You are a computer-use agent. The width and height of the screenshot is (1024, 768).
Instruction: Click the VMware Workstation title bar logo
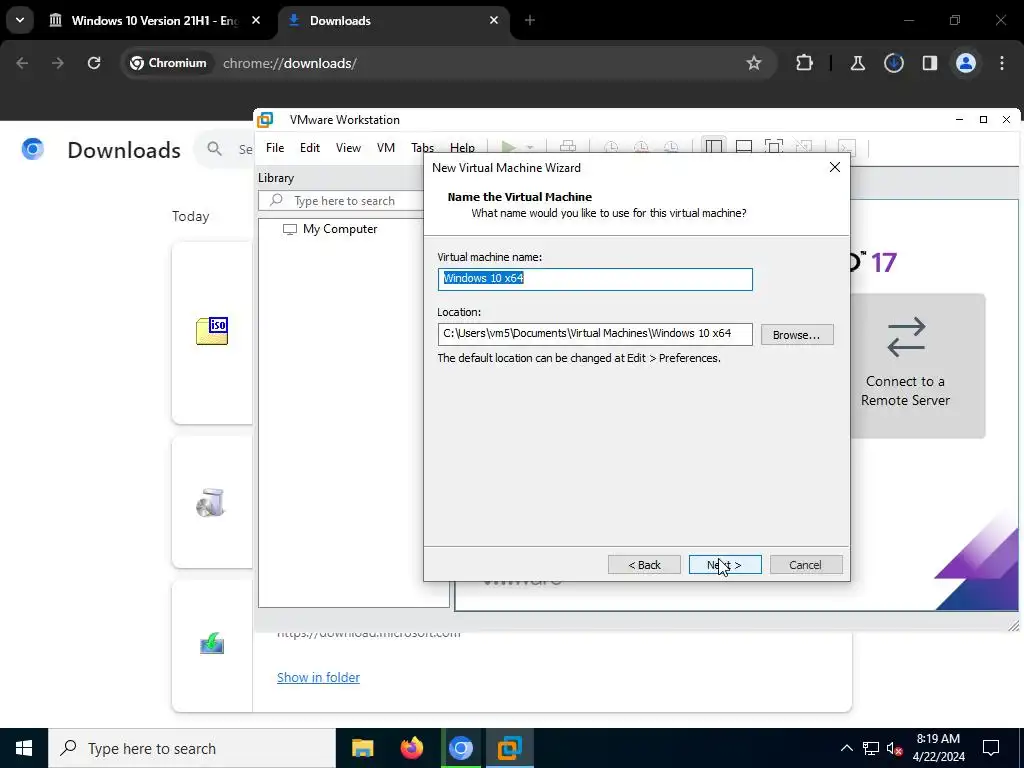click(x=265, y=120)
